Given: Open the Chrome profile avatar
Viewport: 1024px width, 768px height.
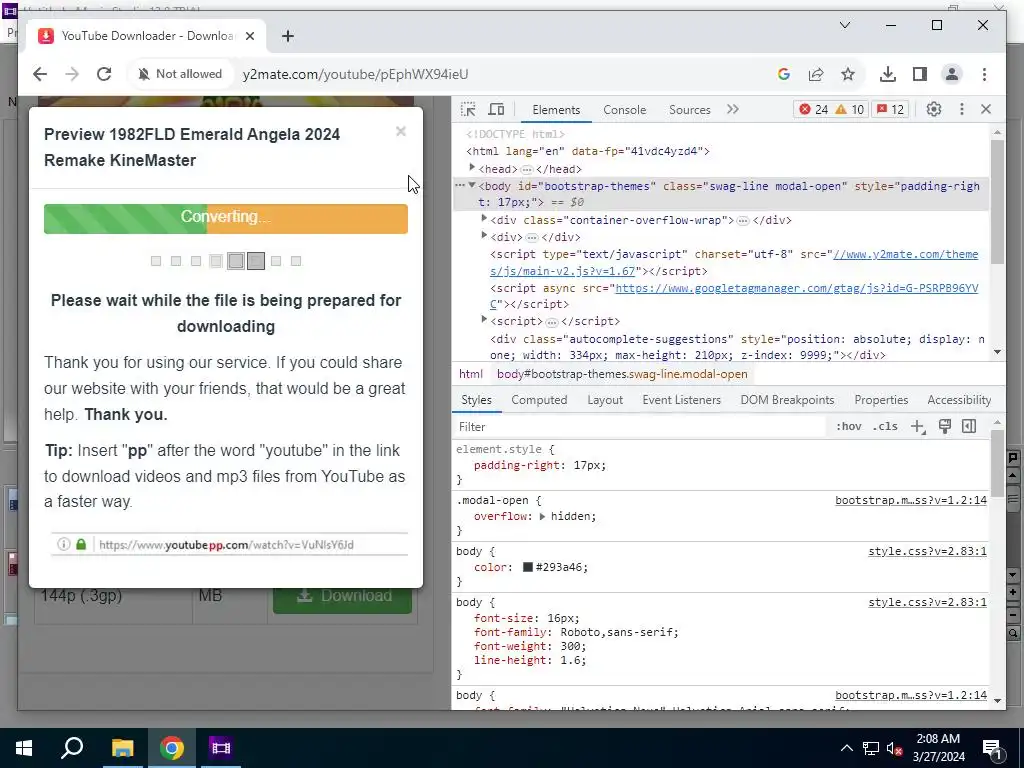Looking at the screenshot, I should point(952,74).
